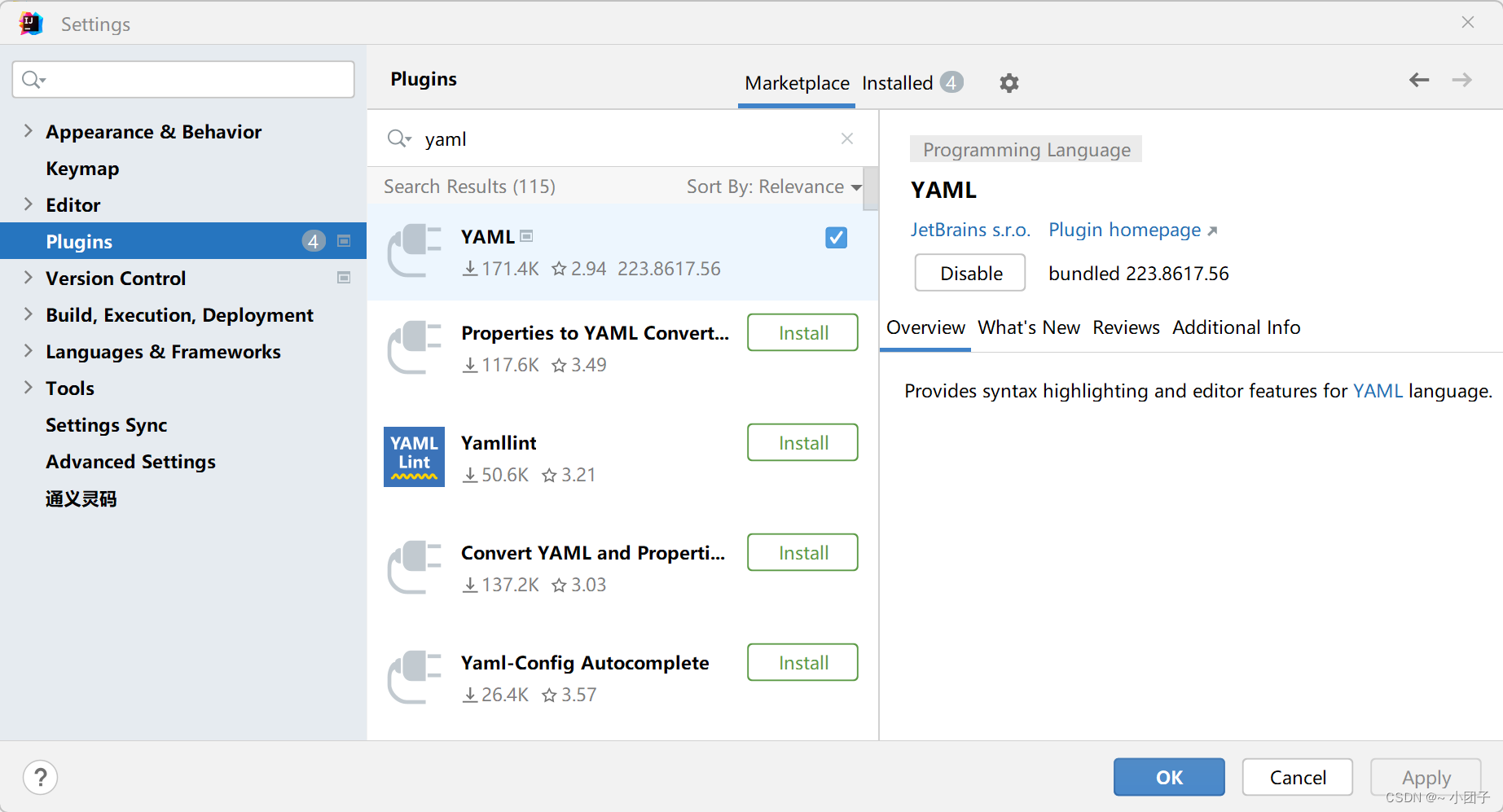Cancel the Settings dialog
1503x812 pixels.
pyautogui.click(x=1298, y=777)
